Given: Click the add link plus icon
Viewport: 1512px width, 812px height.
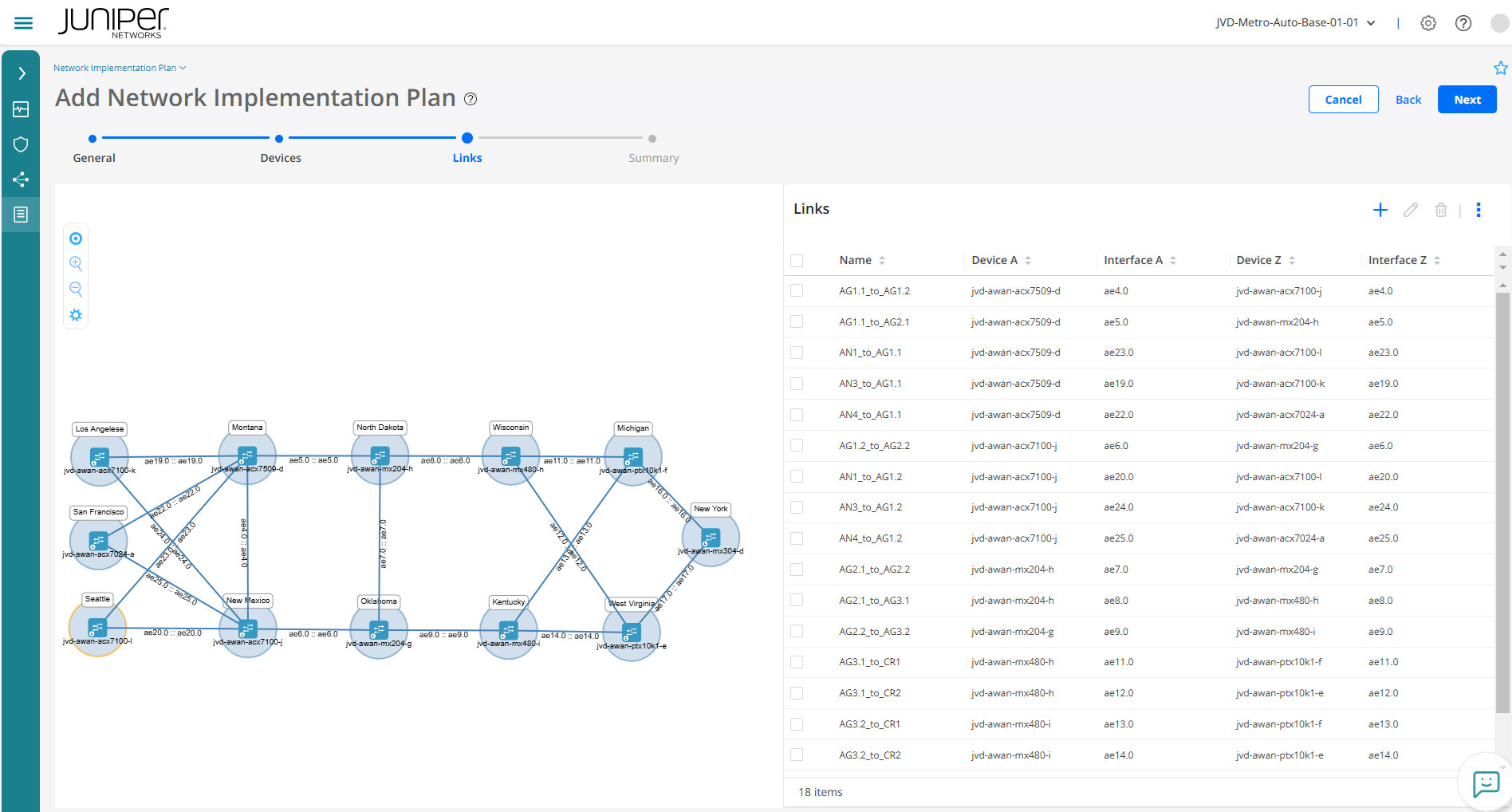Looking at the screenshot, I should [x=1380, y=210].
